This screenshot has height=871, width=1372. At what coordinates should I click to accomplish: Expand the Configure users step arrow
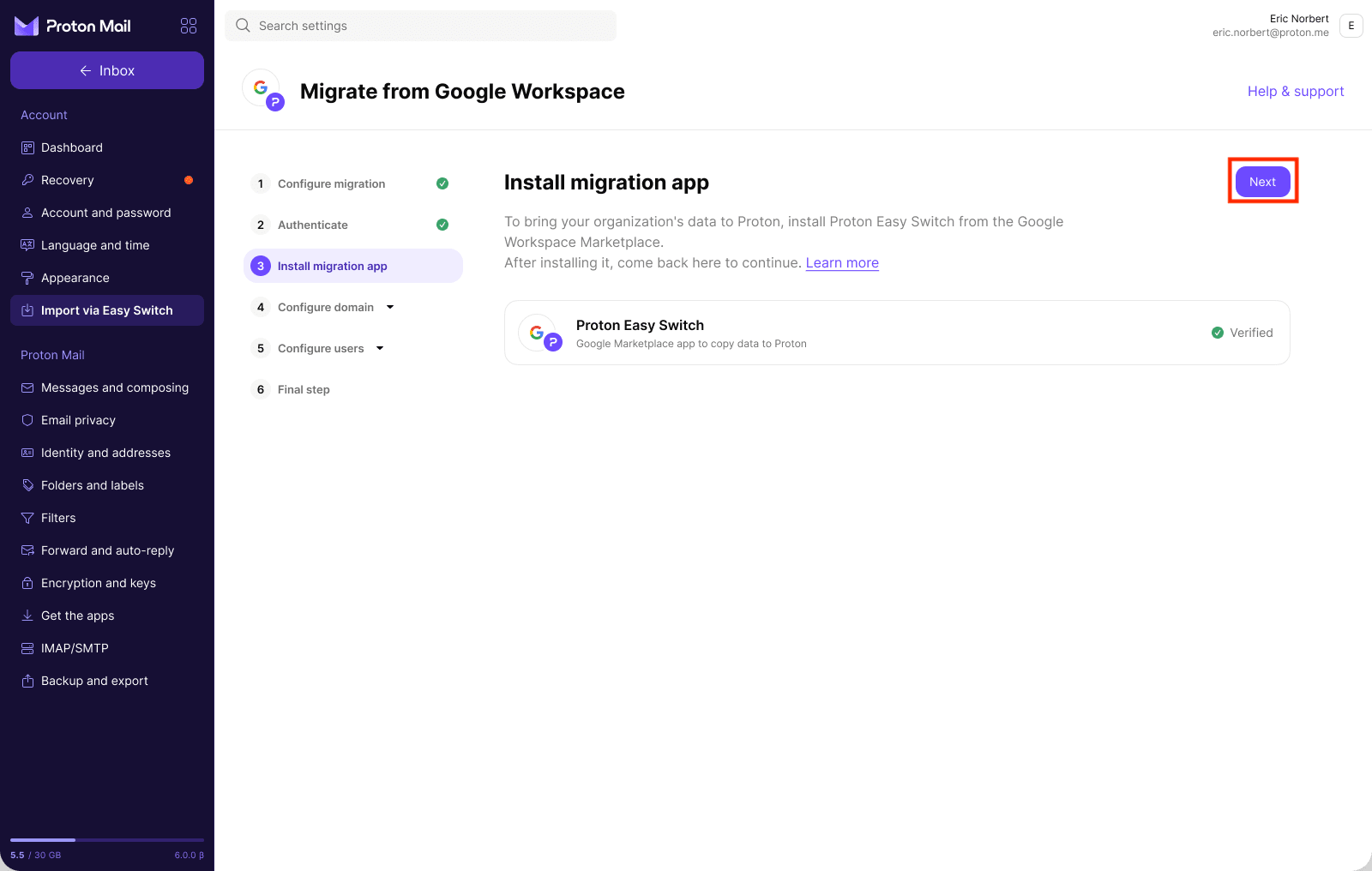click(x=380, y=348)
